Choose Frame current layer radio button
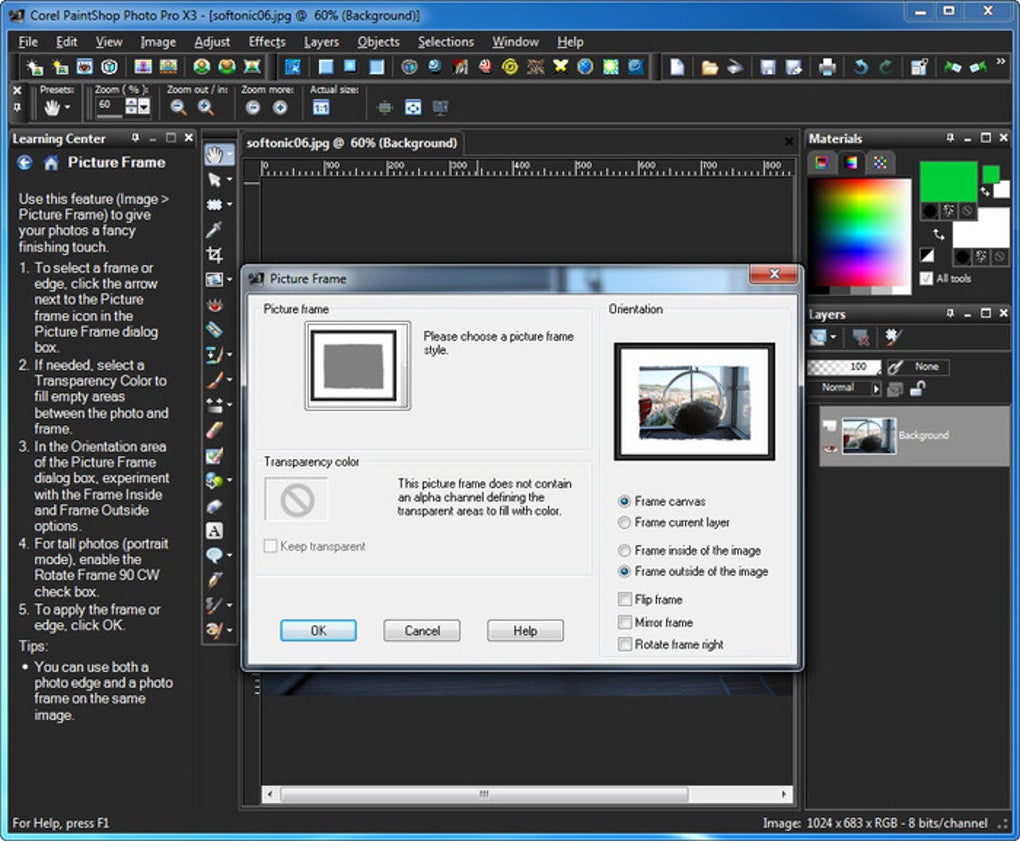The height and width of the screenshot is (841, 1020). 625,523
